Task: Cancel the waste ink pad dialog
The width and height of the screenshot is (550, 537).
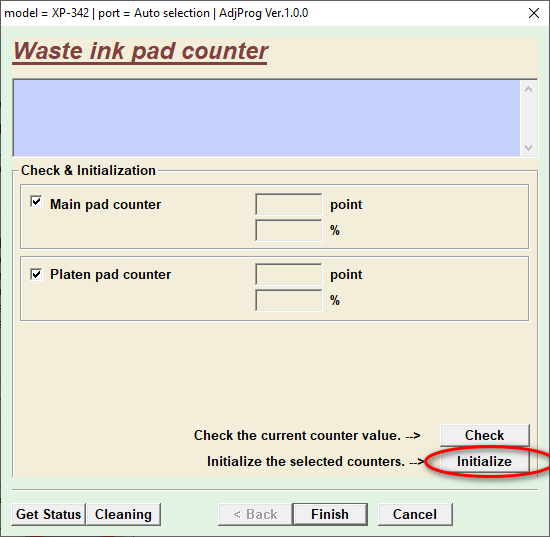Action: (x=415, y=515)
